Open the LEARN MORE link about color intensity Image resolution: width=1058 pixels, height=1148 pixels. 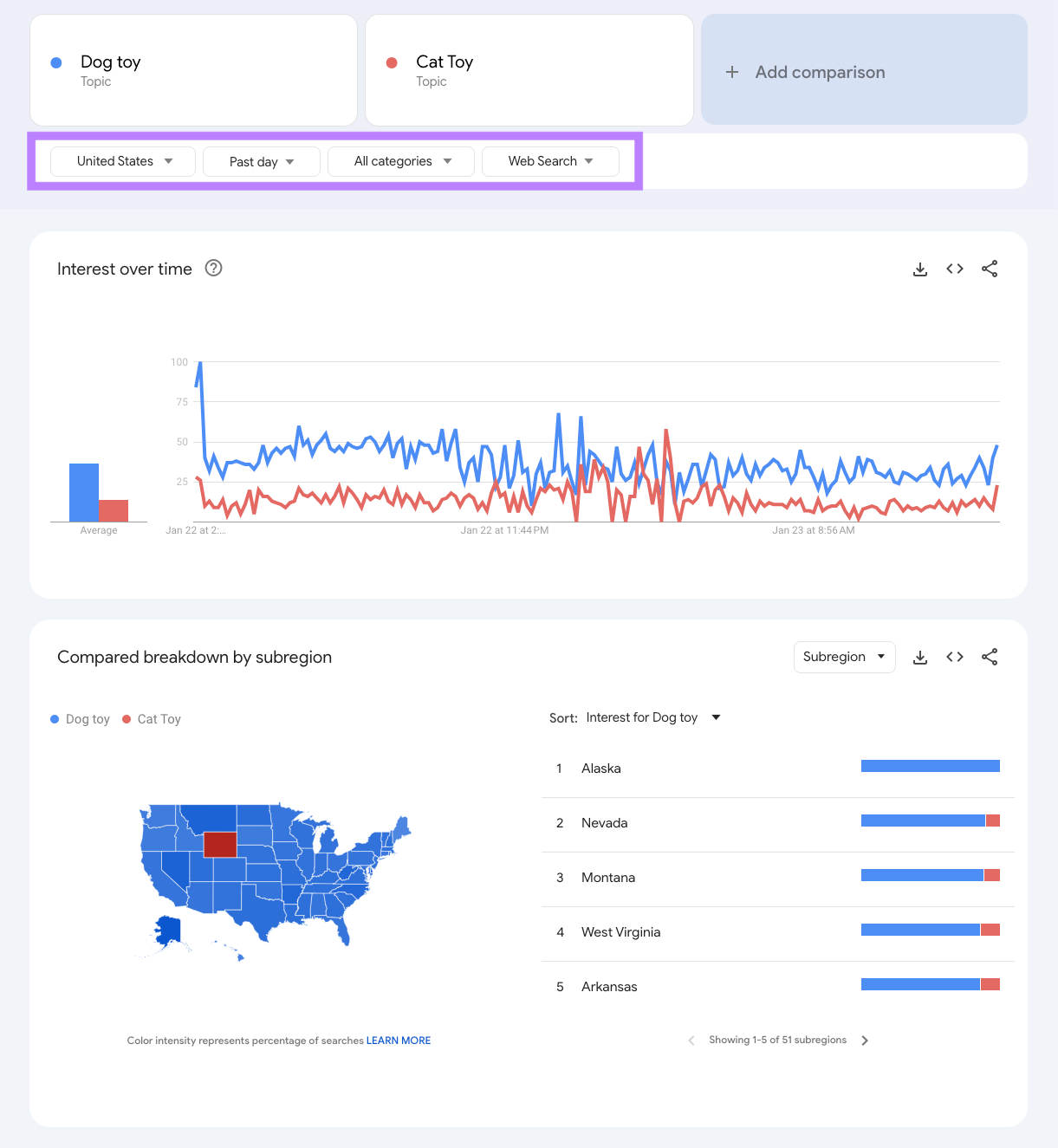[x=398, y=1040]
